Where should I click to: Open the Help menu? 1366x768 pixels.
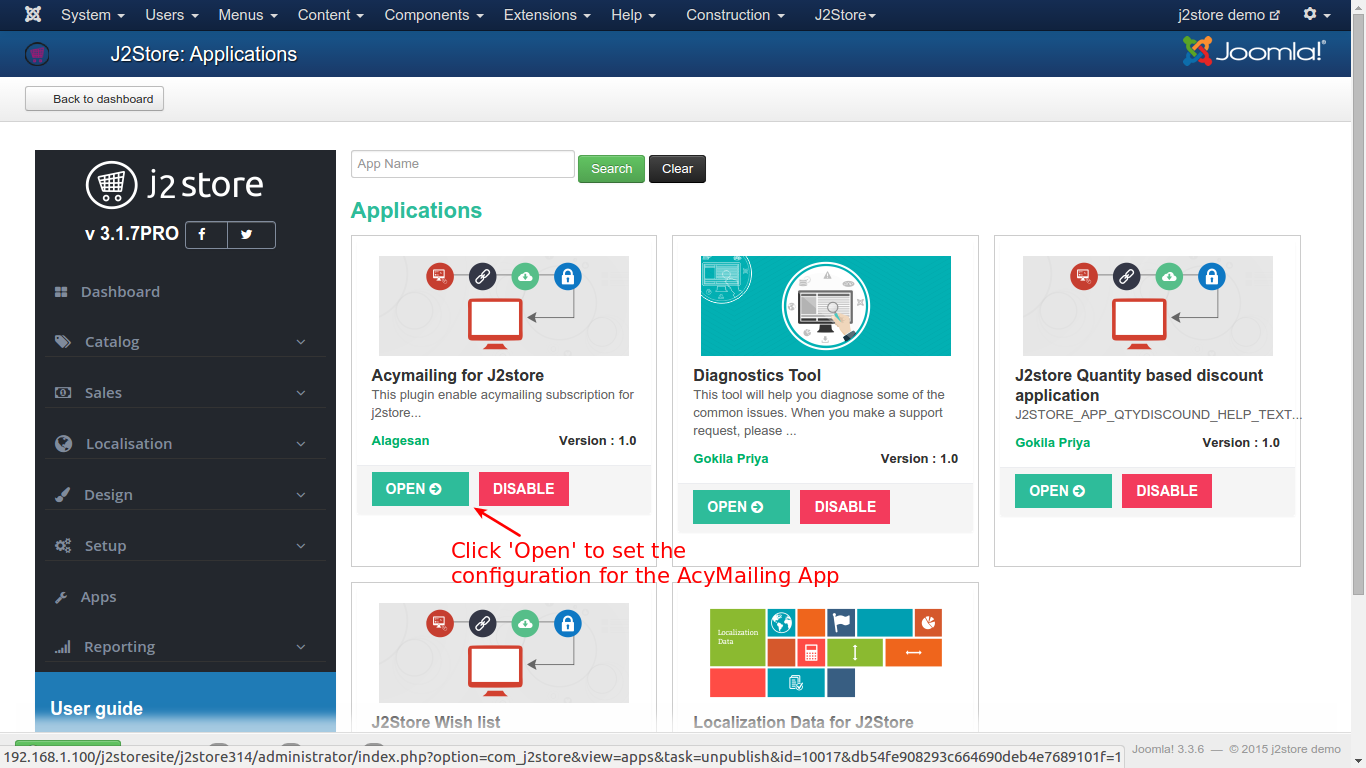pos(634,15)
